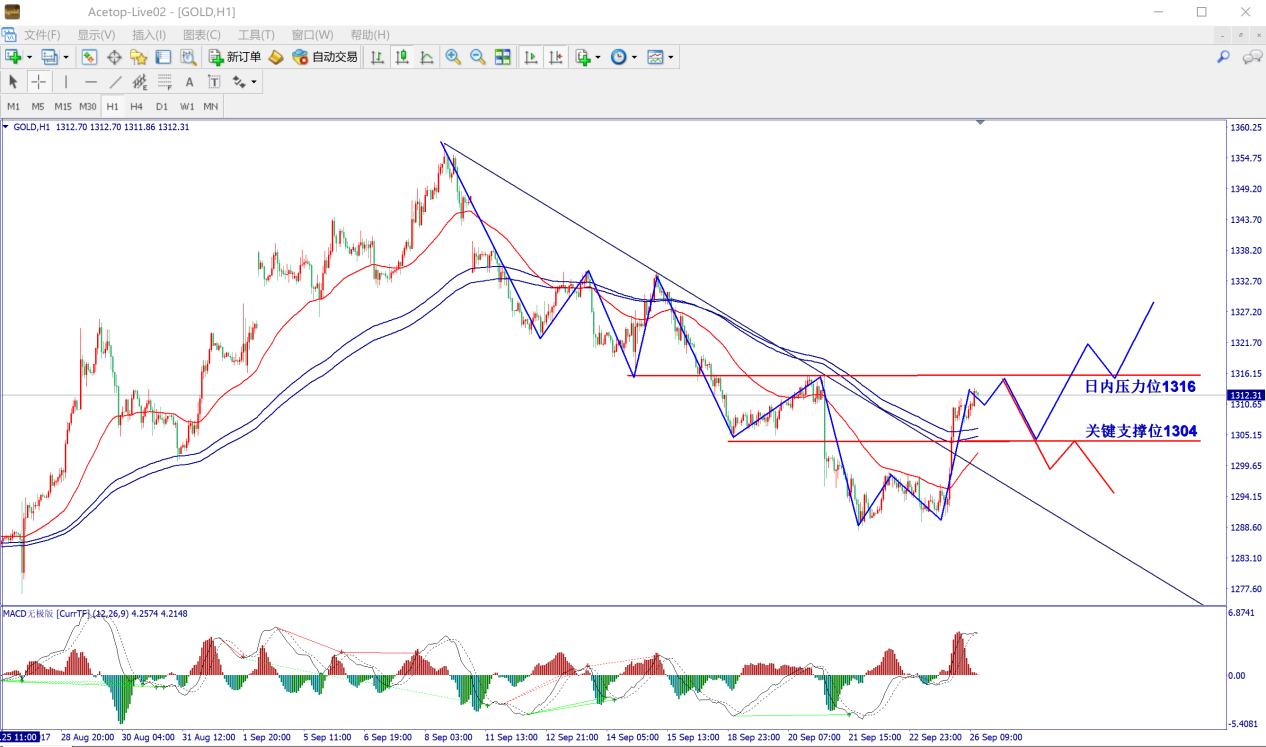
Task: Switch chart to line chart style
Action: pyautogui.click(x=427, y=57)
